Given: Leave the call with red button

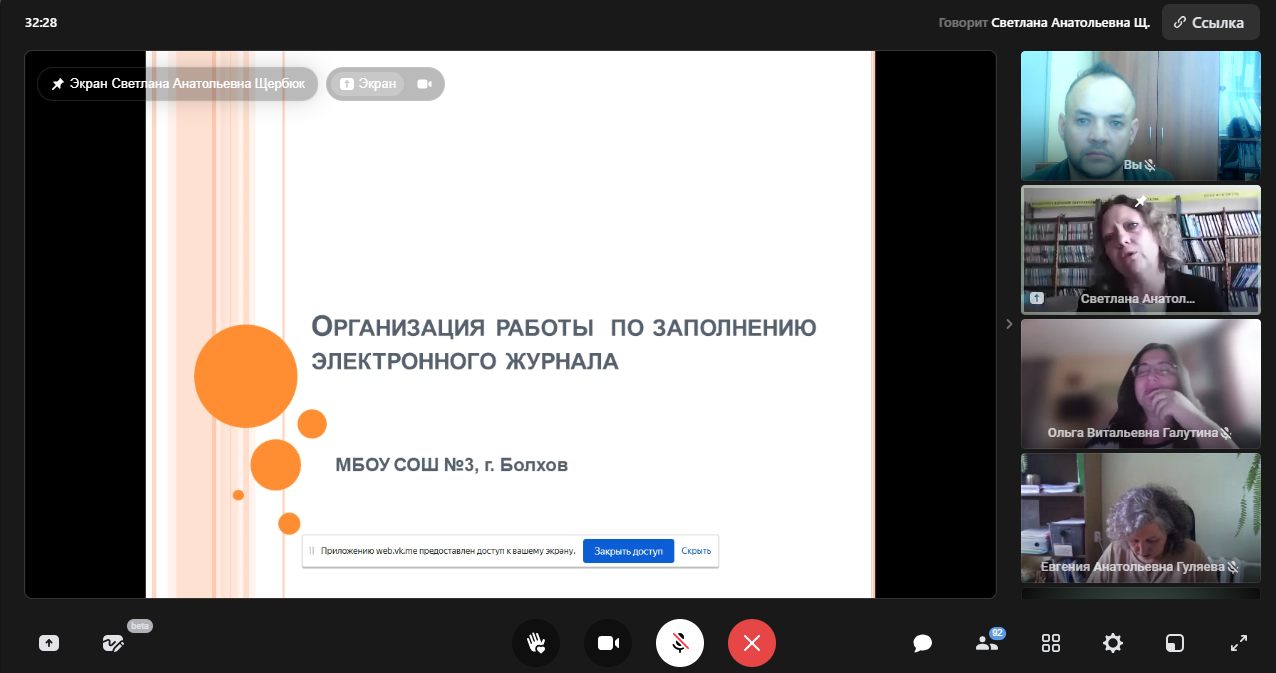Looking at the screenshot, I should 752,643.
